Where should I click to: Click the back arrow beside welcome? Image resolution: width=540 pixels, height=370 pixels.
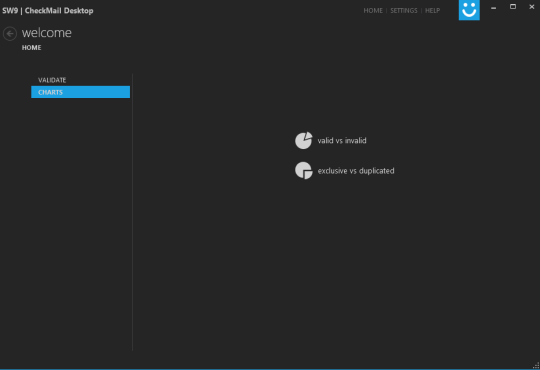click(x=10, y=34)
